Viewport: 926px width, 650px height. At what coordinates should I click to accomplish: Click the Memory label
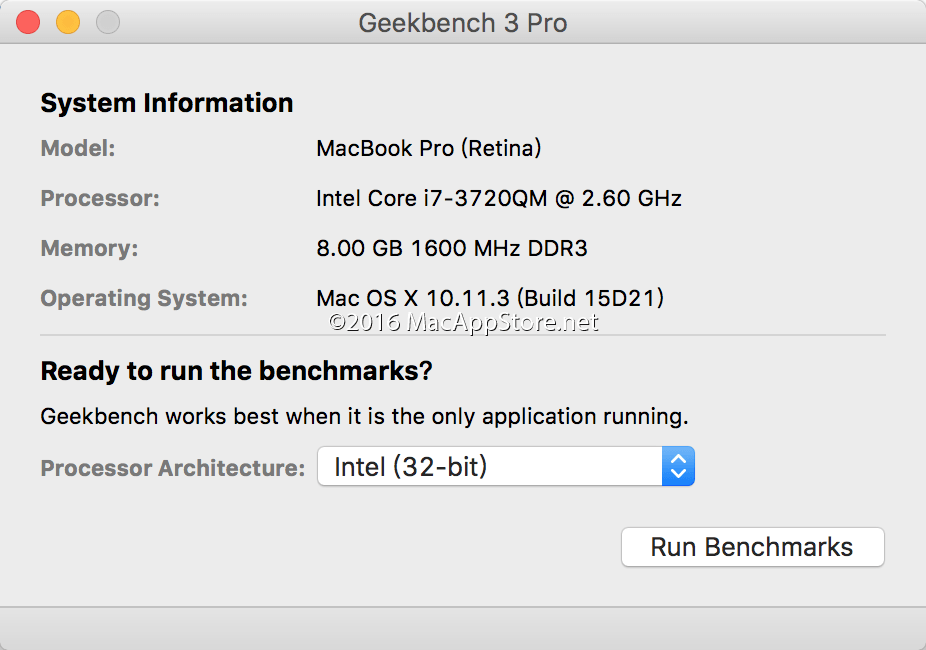(89, 249)
